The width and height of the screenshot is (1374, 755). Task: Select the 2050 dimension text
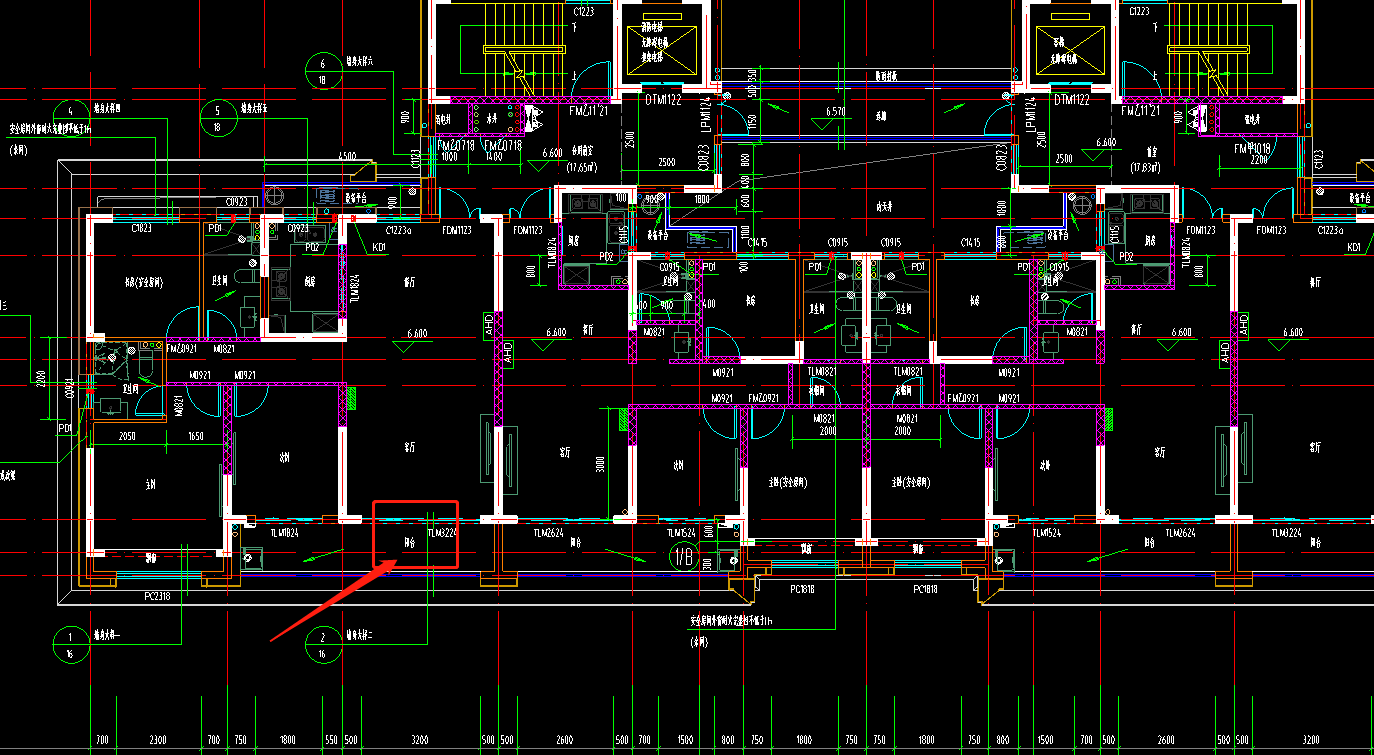[x=127, y=436]
